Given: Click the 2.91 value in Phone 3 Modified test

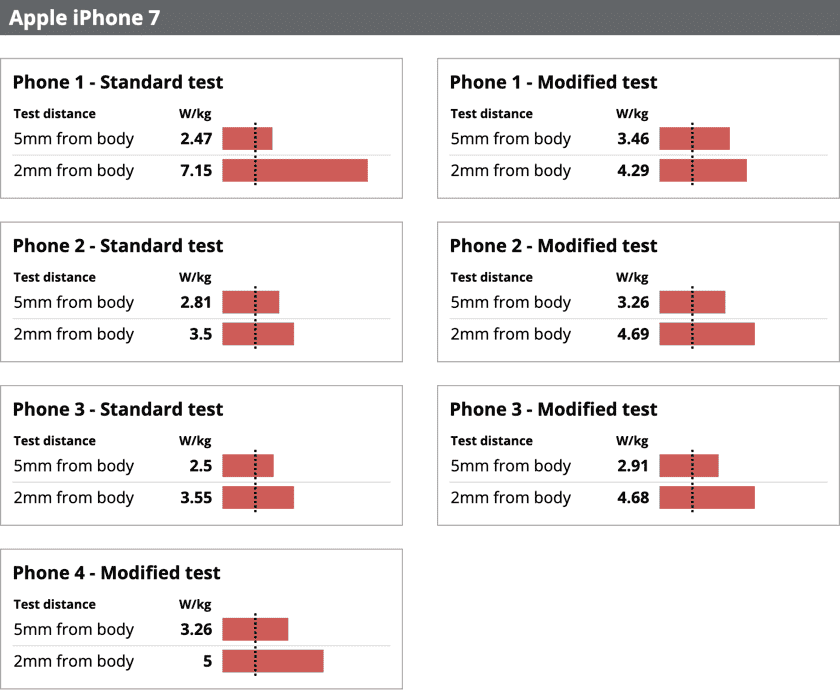Looking at the screenshot, I should coord(633,466).
